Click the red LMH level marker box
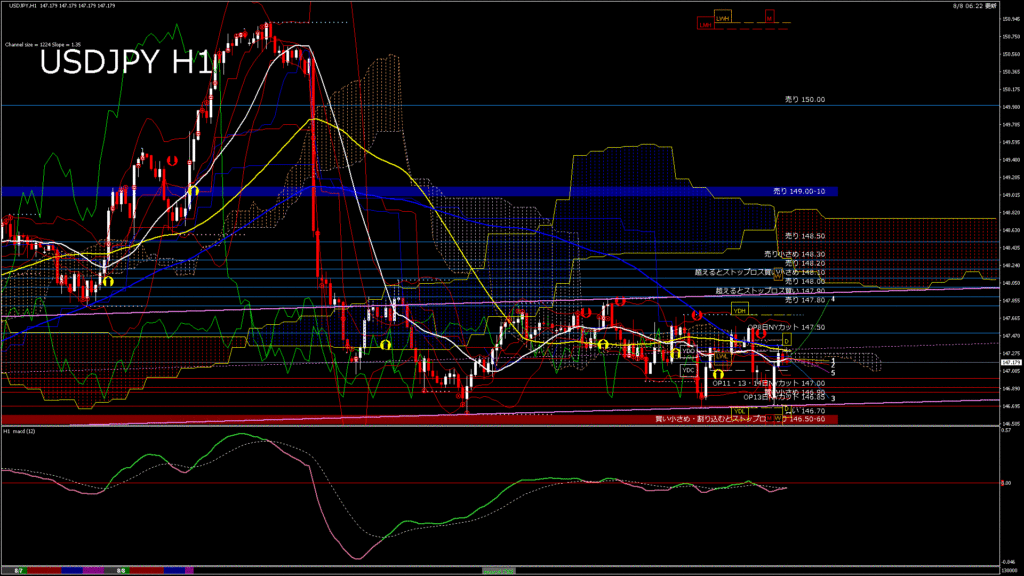1024x576 pixels. point(706,25)
